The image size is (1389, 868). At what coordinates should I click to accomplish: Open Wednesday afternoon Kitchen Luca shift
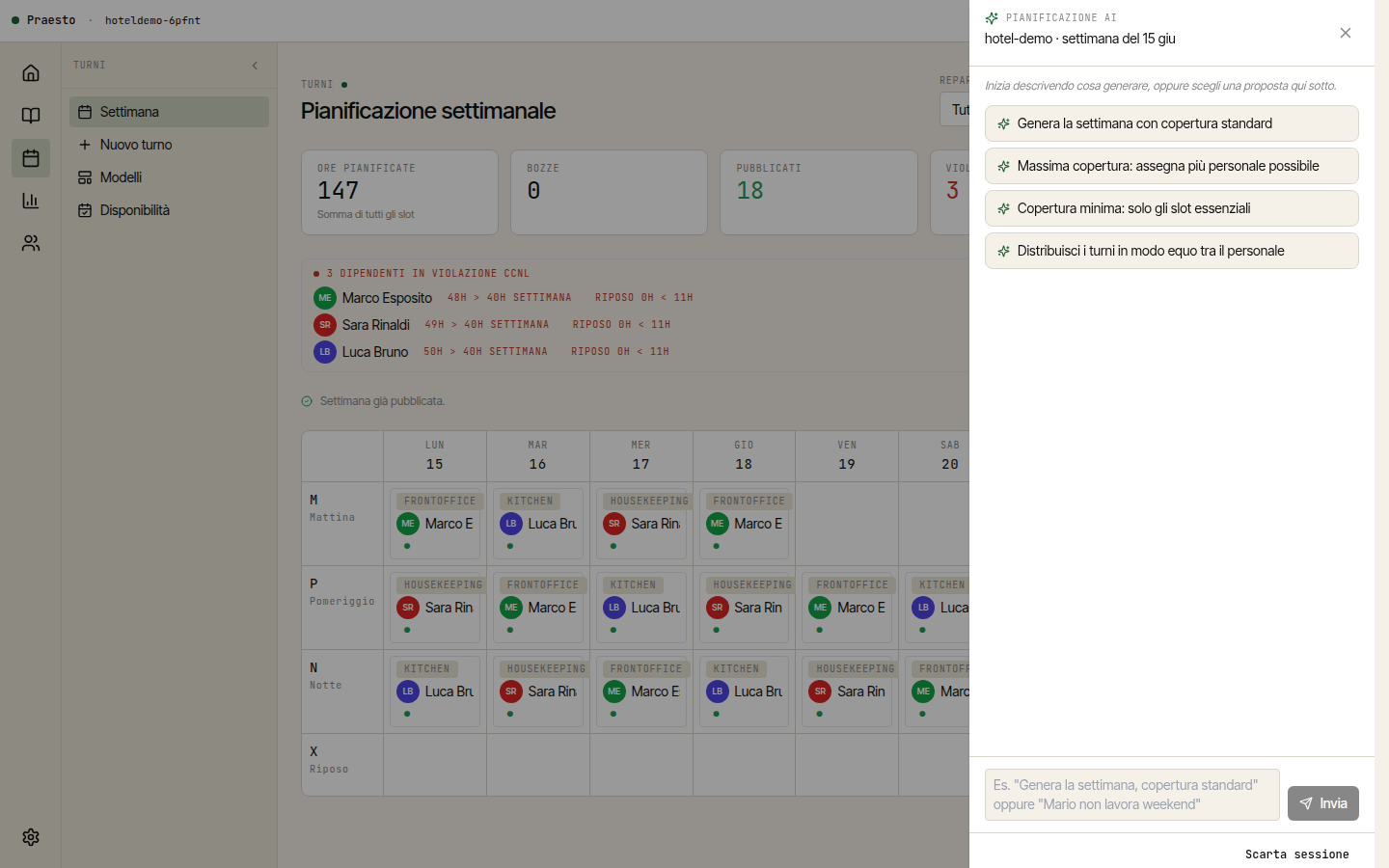[641, 608]
